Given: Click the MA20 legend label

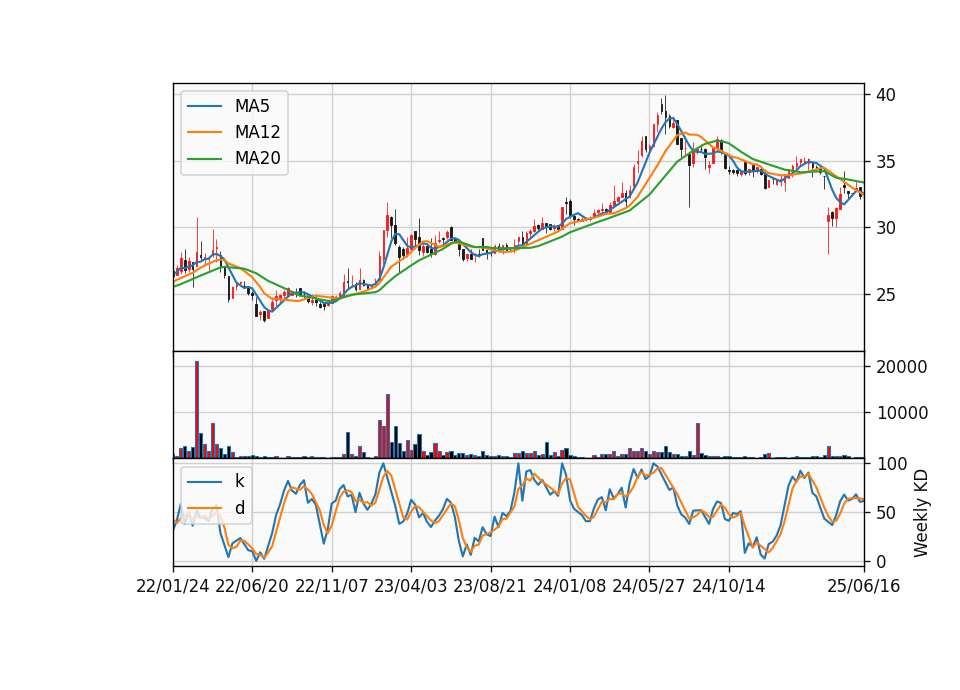Looking at the screenshot, I should click(x=257, y=158).
